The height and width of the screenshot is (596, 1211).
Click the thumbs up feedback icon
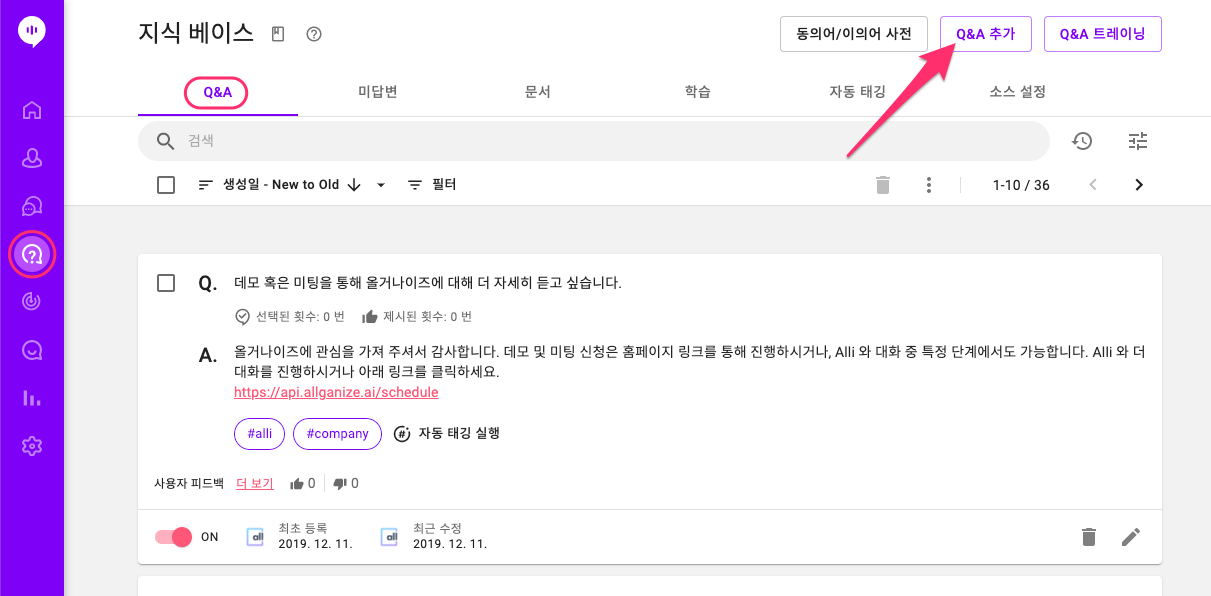(297, 484)
